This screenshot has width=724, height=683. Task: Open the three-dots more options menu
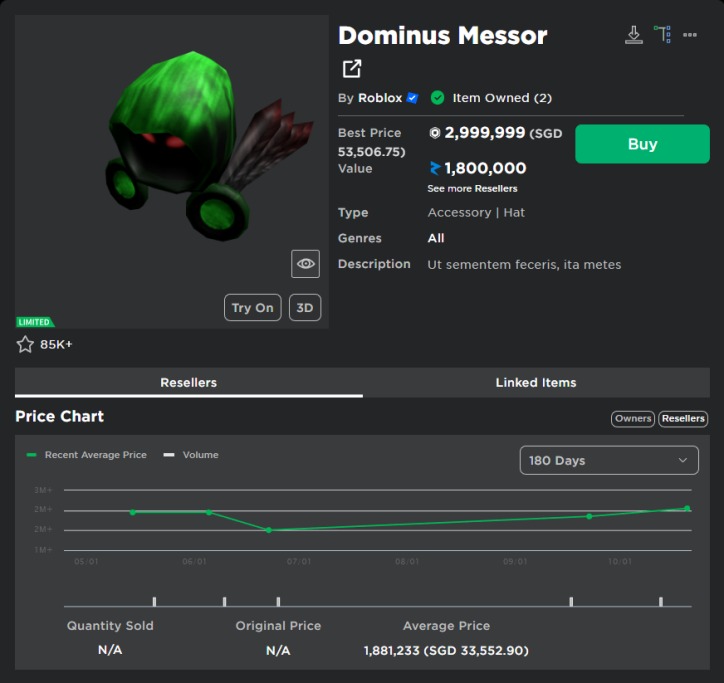[x=690, y=35]
